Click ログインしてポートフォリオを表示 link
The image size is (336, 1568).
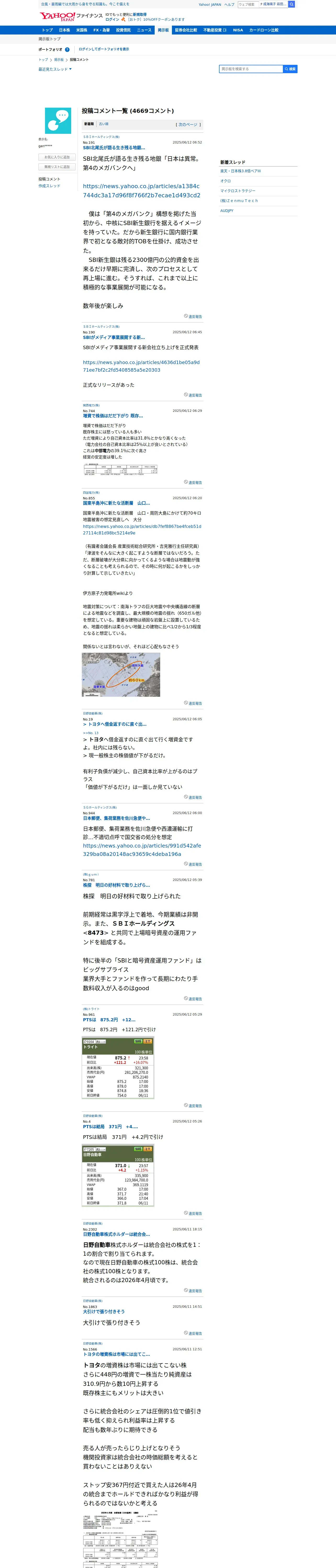(104, 49)
